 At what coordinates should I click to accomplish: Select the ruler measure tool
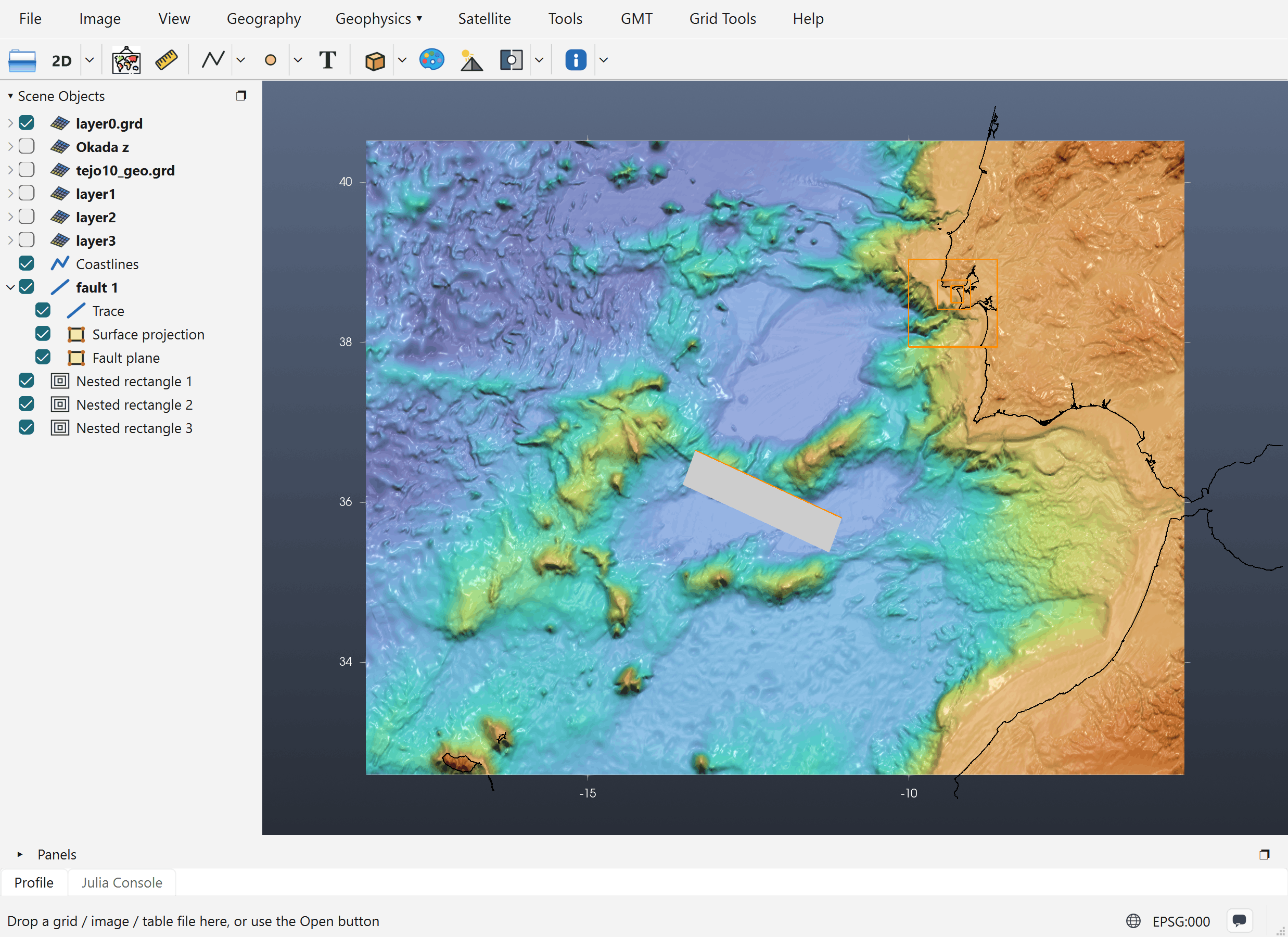167,60
